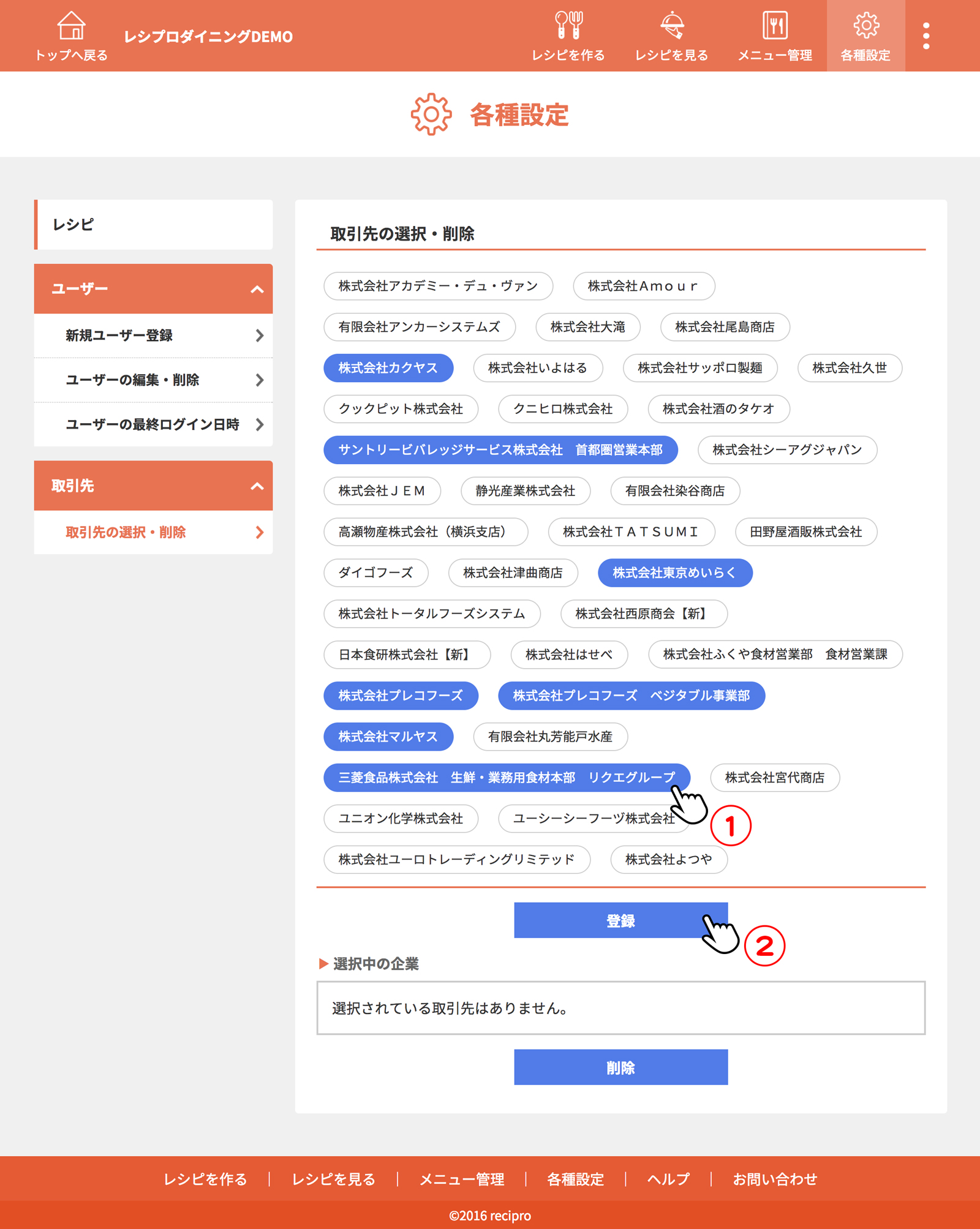Open the レシピ sidebar tab

(153, 225)
